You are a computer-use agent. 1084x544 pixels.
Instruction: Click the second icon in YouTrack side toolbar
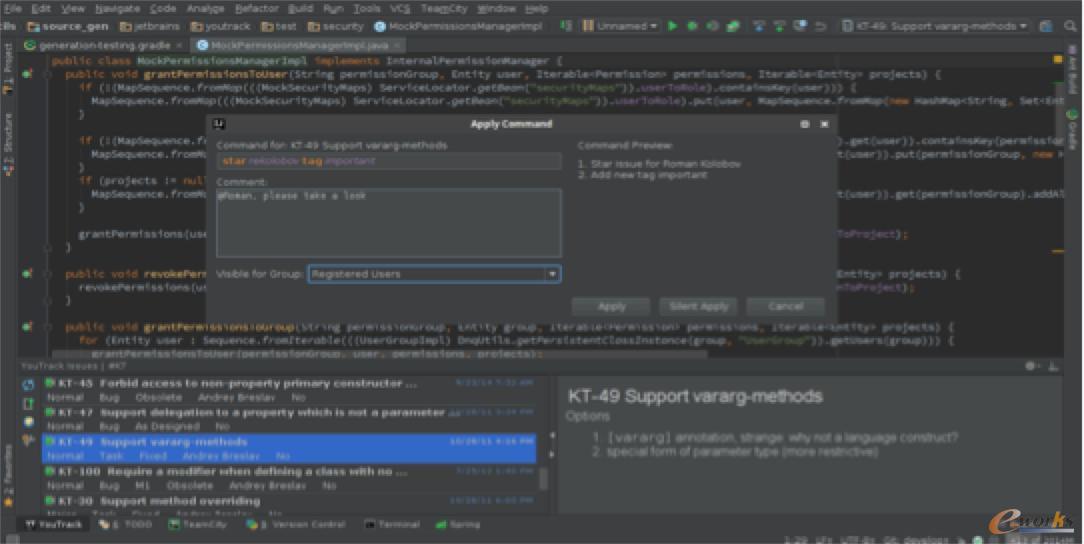point(28,403)
